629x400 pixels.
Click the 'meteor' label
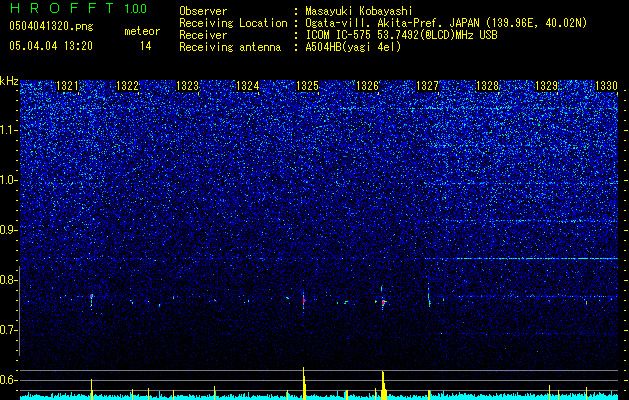142,31
